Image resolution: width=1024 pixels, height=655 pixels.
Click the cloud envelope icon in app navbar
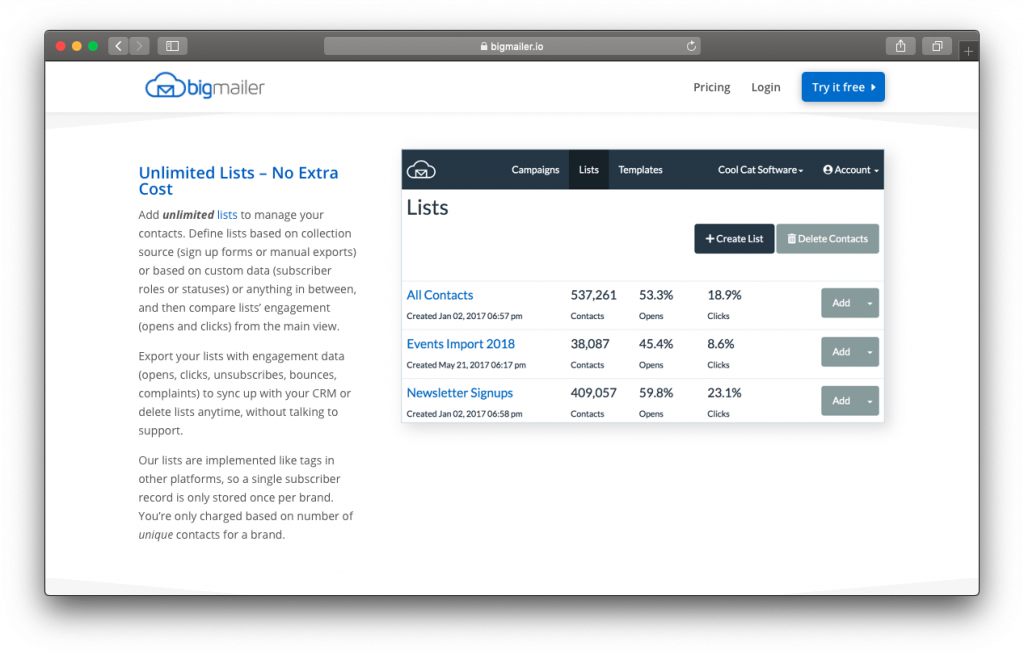click(x=421, y=170)
